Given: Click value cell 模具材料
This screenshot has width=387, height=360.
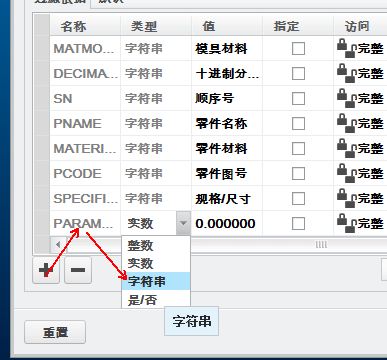Looking at the screenshot, I should coord(227,49).
